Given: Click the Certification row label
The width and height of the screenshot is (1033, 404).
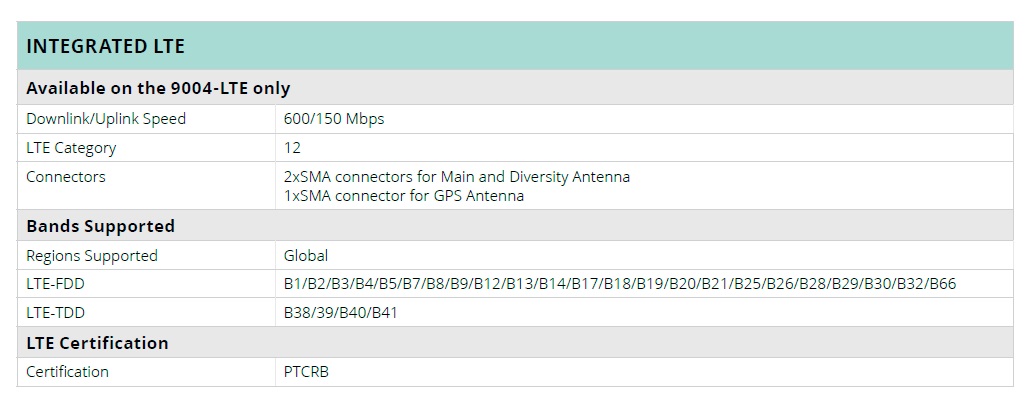Looking at the screenshot, I should pos(67,372).
